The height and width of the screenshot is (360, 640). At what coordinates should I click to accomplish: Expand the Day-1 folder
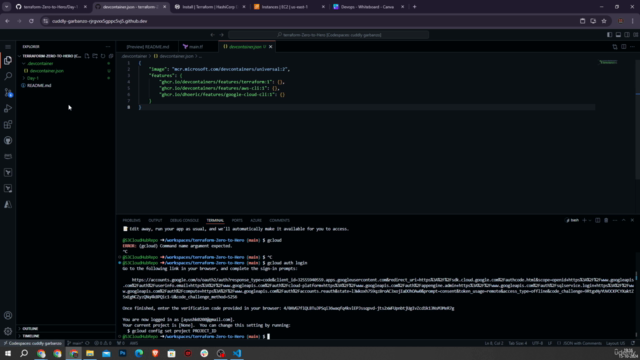[33, 78]
